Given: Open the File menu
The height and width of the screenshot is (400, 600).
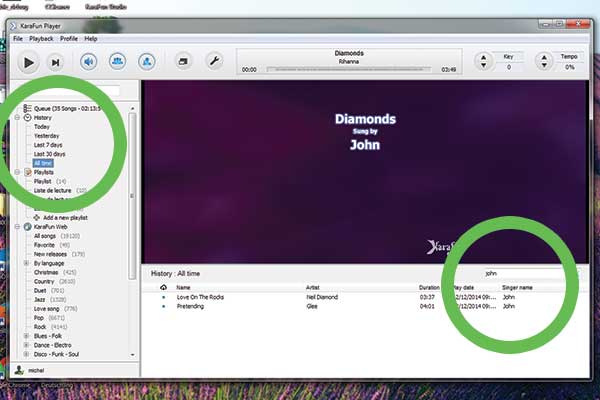Looking at the screenshot, I should click(18, 39).
